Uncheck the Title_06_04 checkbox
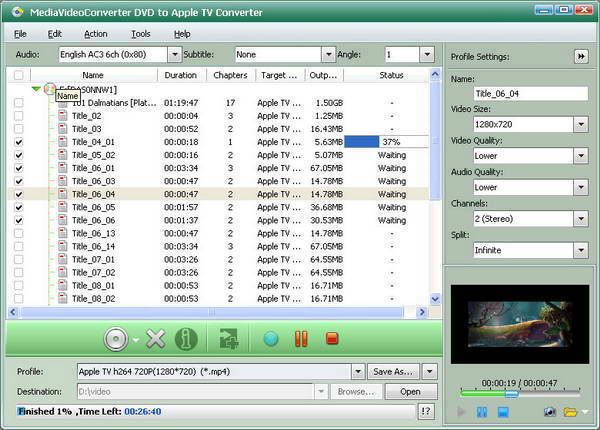Image resolution: width=600 pixels, height=430 pixels. (x=18, y=194)
